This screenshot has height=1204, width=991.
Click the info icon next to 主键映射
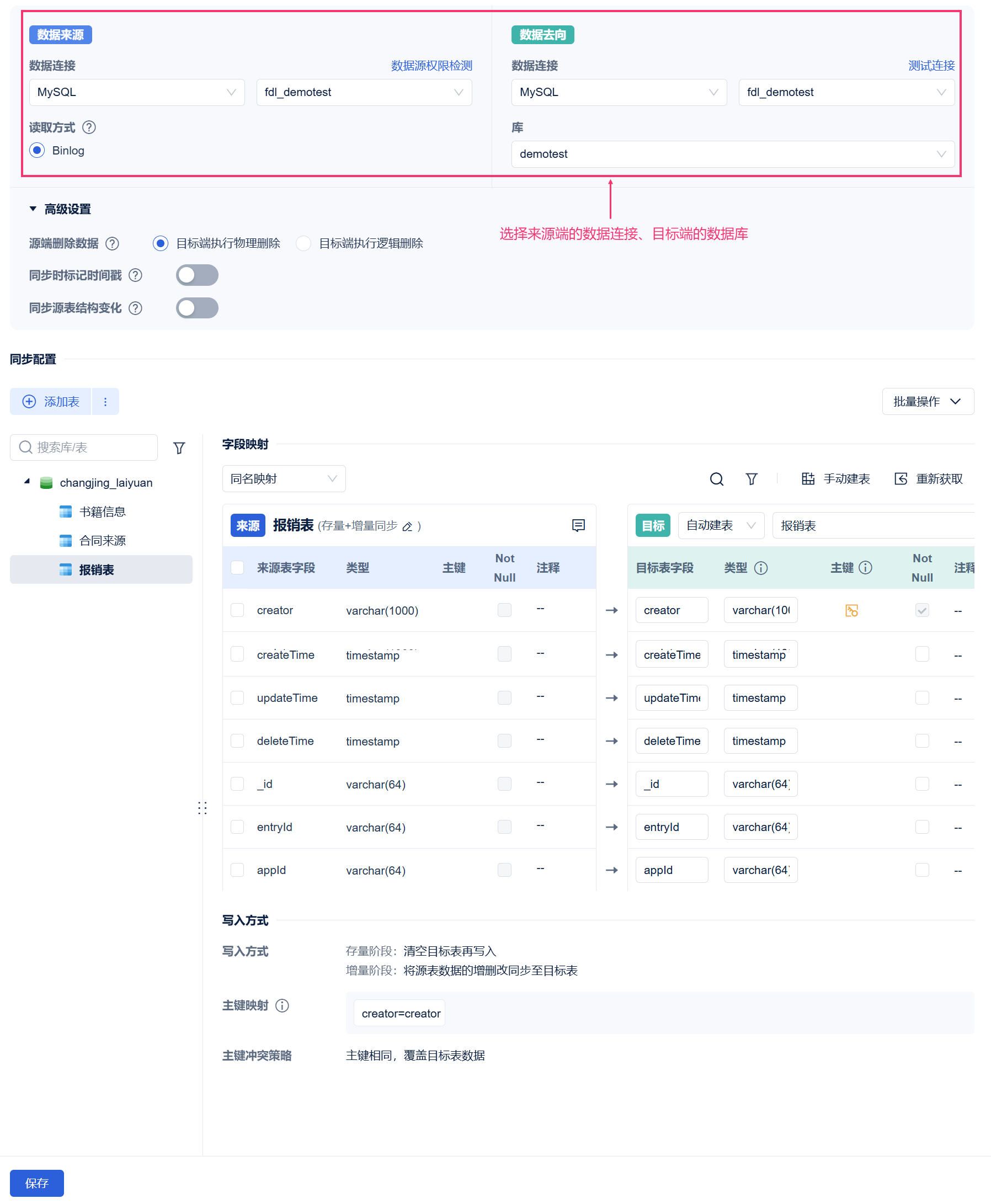pos(282,1005)
